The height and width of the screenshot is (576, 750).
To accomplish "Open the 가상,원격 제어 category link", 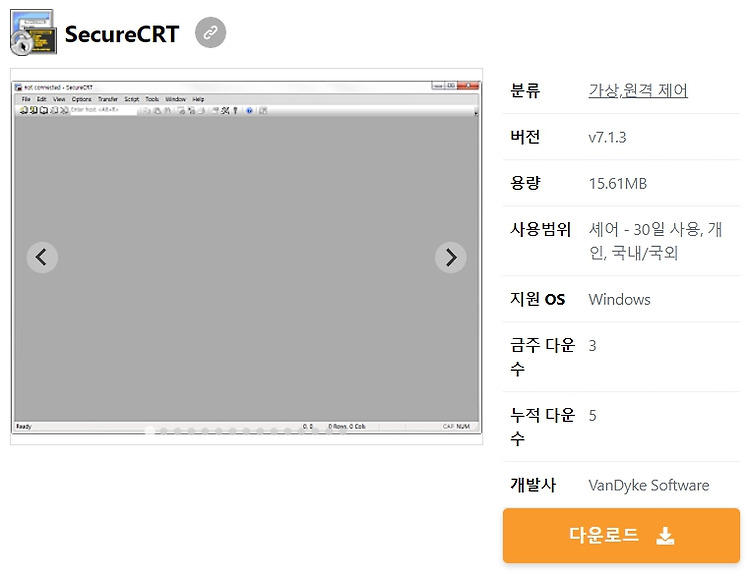I will [638, 90].
